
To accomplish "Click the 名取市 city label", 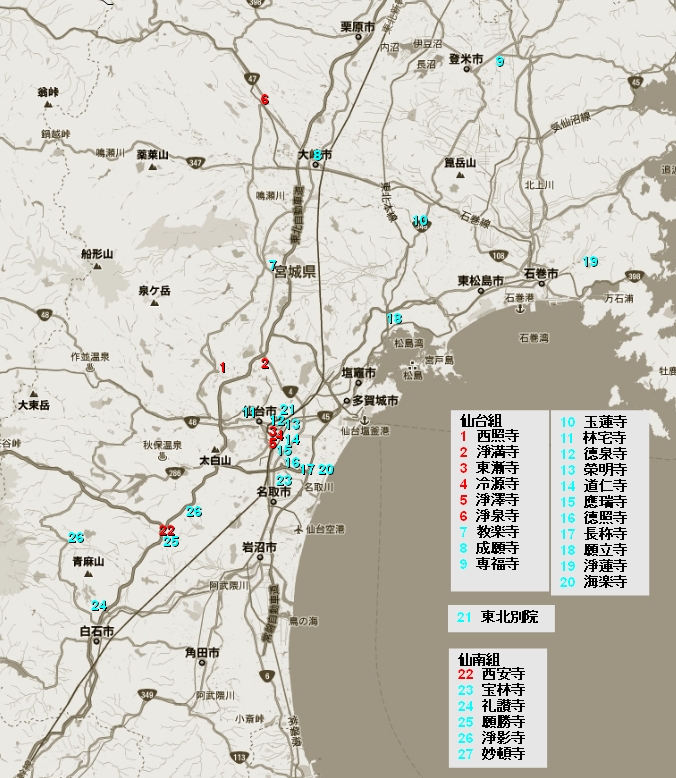I will click(273, 491).
